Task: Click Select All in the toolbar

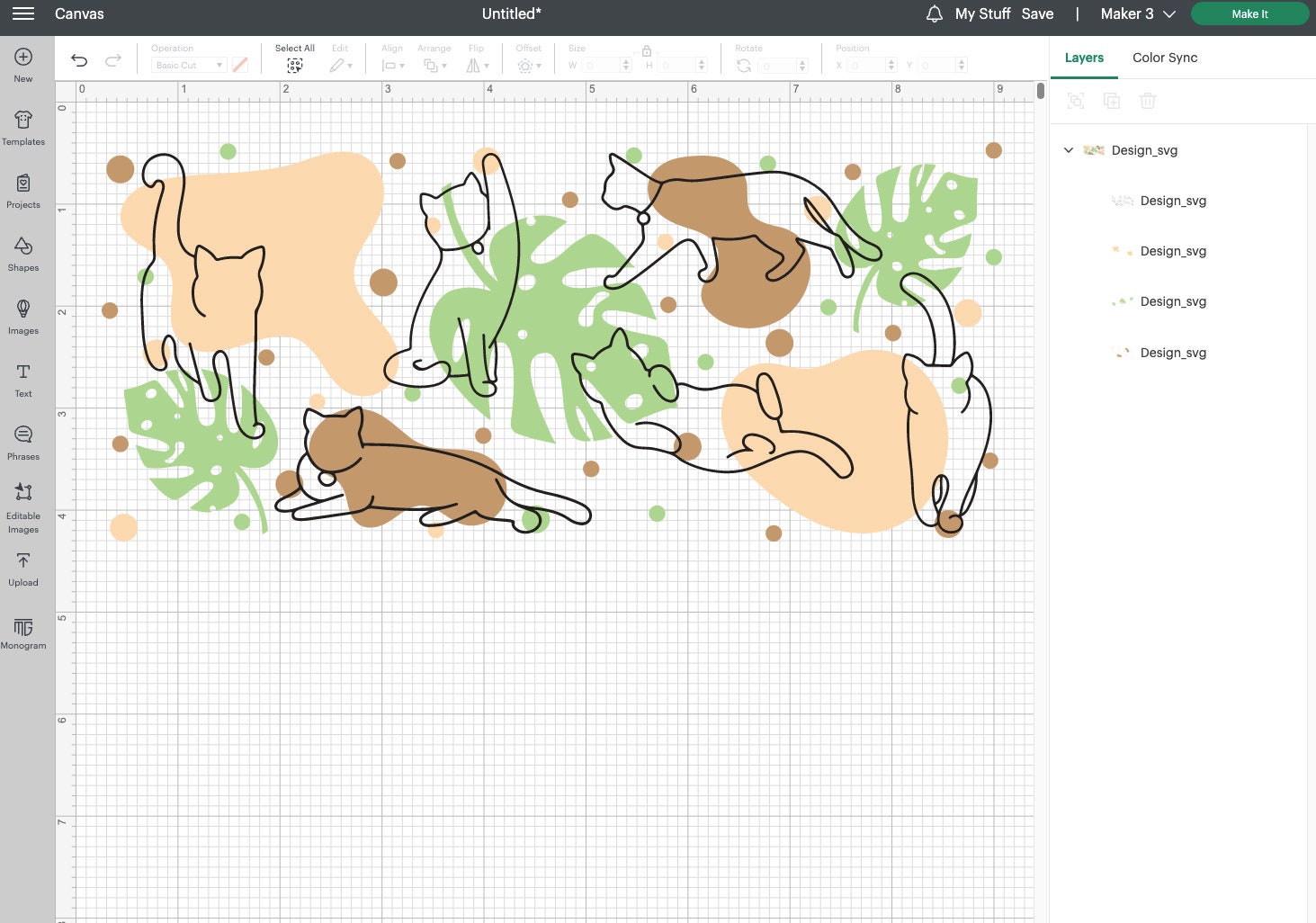Action: coord(295,58)
